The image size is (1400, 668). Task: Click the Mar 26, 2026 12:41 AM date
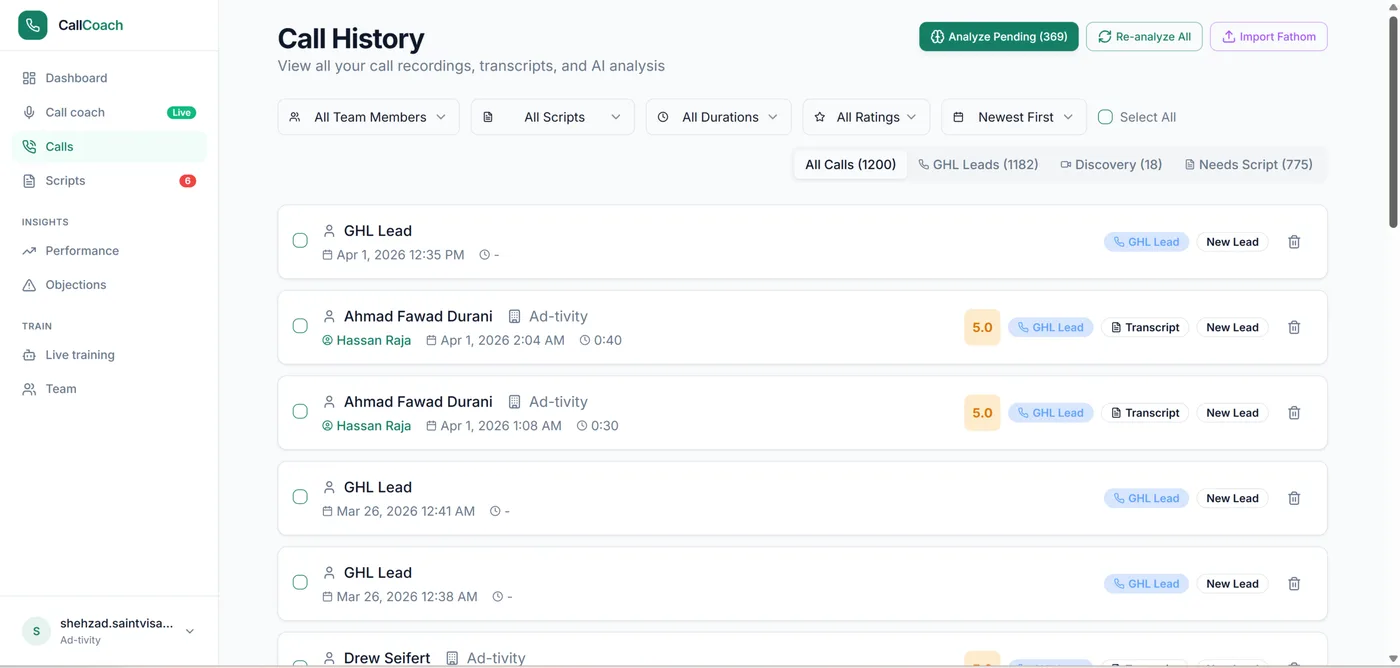[406, 511]
